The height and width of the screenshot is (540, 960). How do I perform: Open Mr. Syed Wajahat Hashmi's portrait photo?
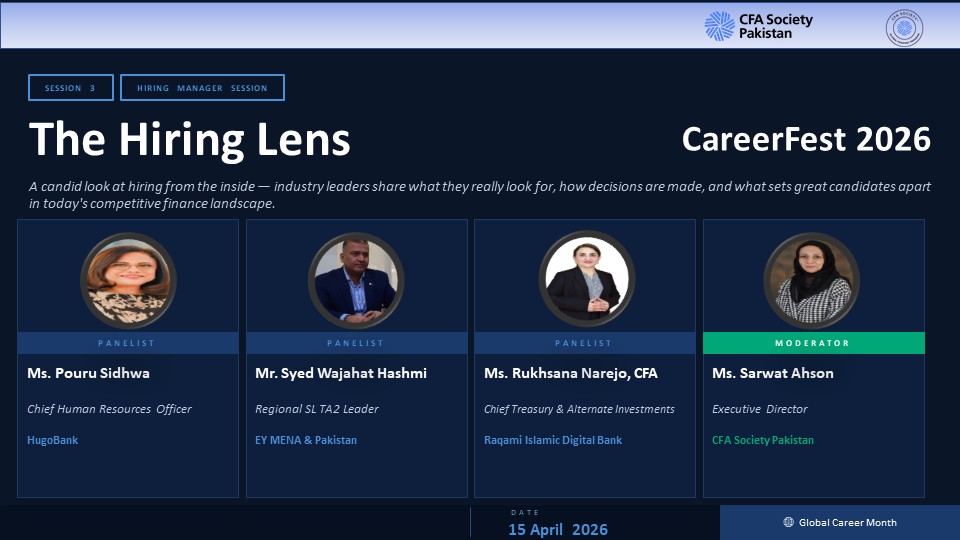356,280
